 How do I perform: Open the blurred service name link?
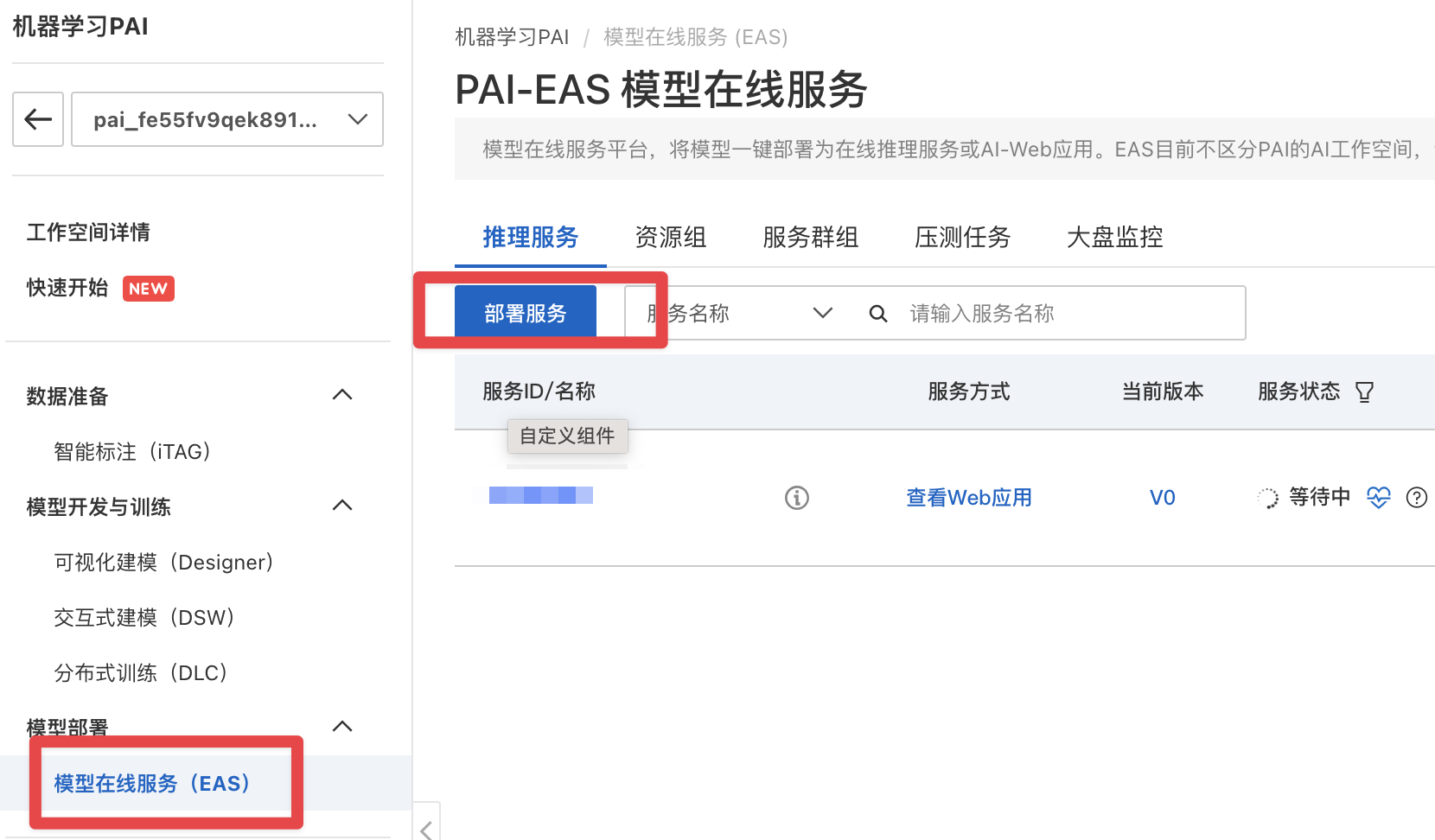point(541,495)
